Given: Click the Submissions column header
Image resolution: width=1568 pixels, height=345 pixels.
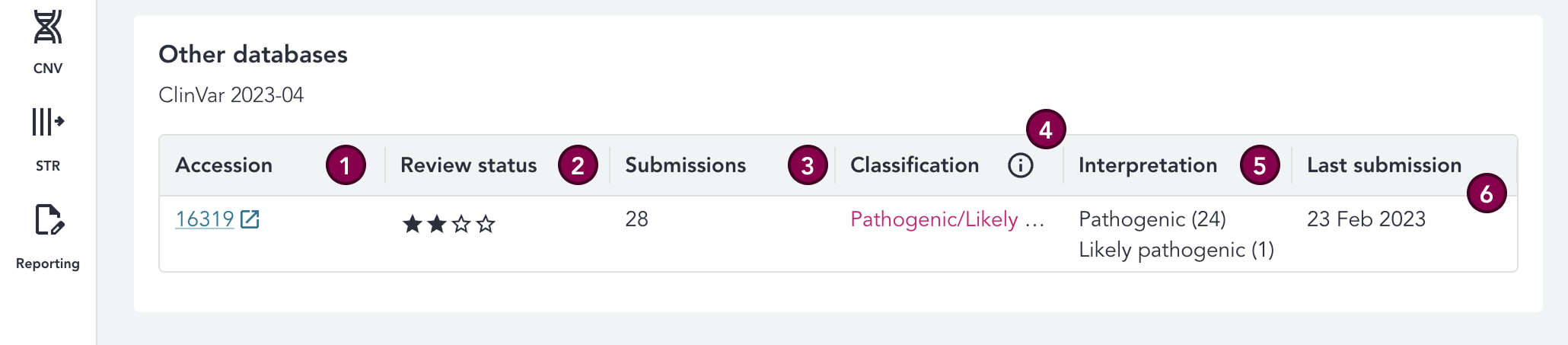Looking at the screenshot, I should click(685, 165).
